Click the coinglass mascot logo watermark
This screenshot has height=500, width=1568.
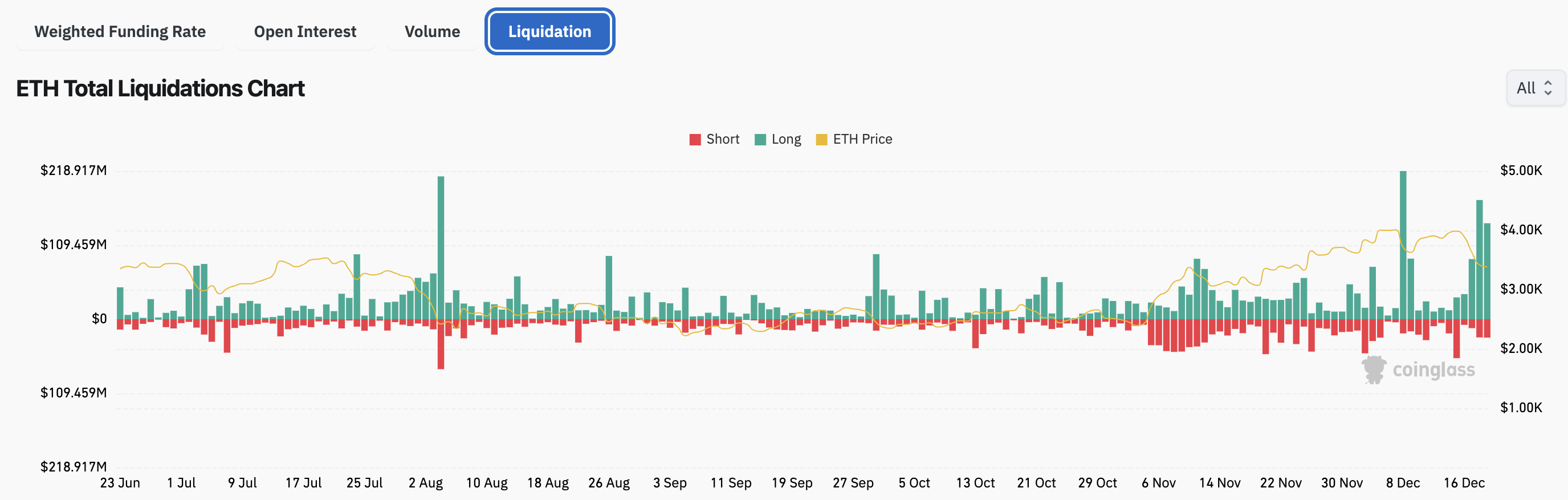1373,369
